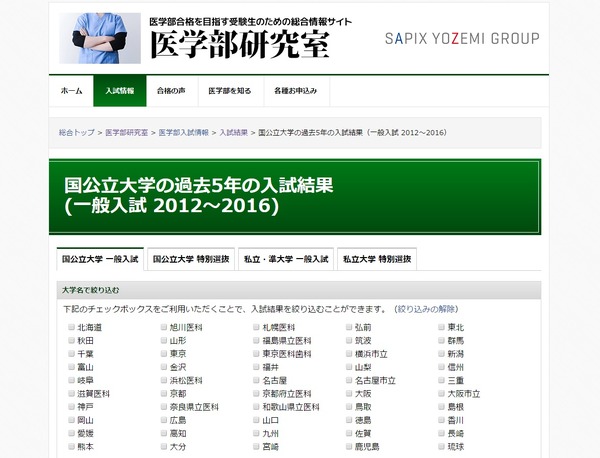The image size is (600, 458).
Task: Check the 名古屋 checkbox
Action: click(x=256, y=380)
